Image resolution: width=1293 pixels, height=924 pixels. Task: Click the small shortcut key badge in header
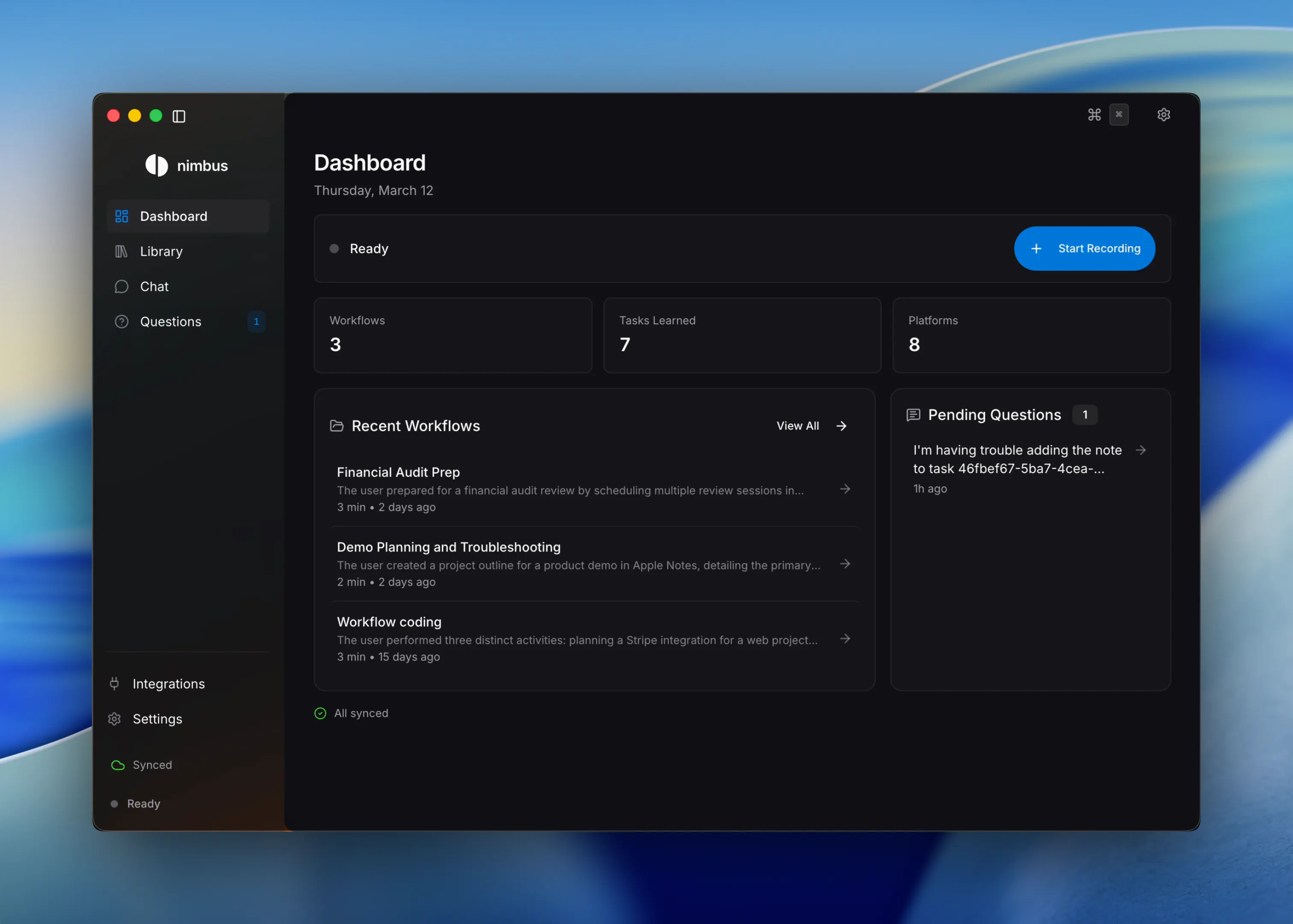(x=1119, y=115)
